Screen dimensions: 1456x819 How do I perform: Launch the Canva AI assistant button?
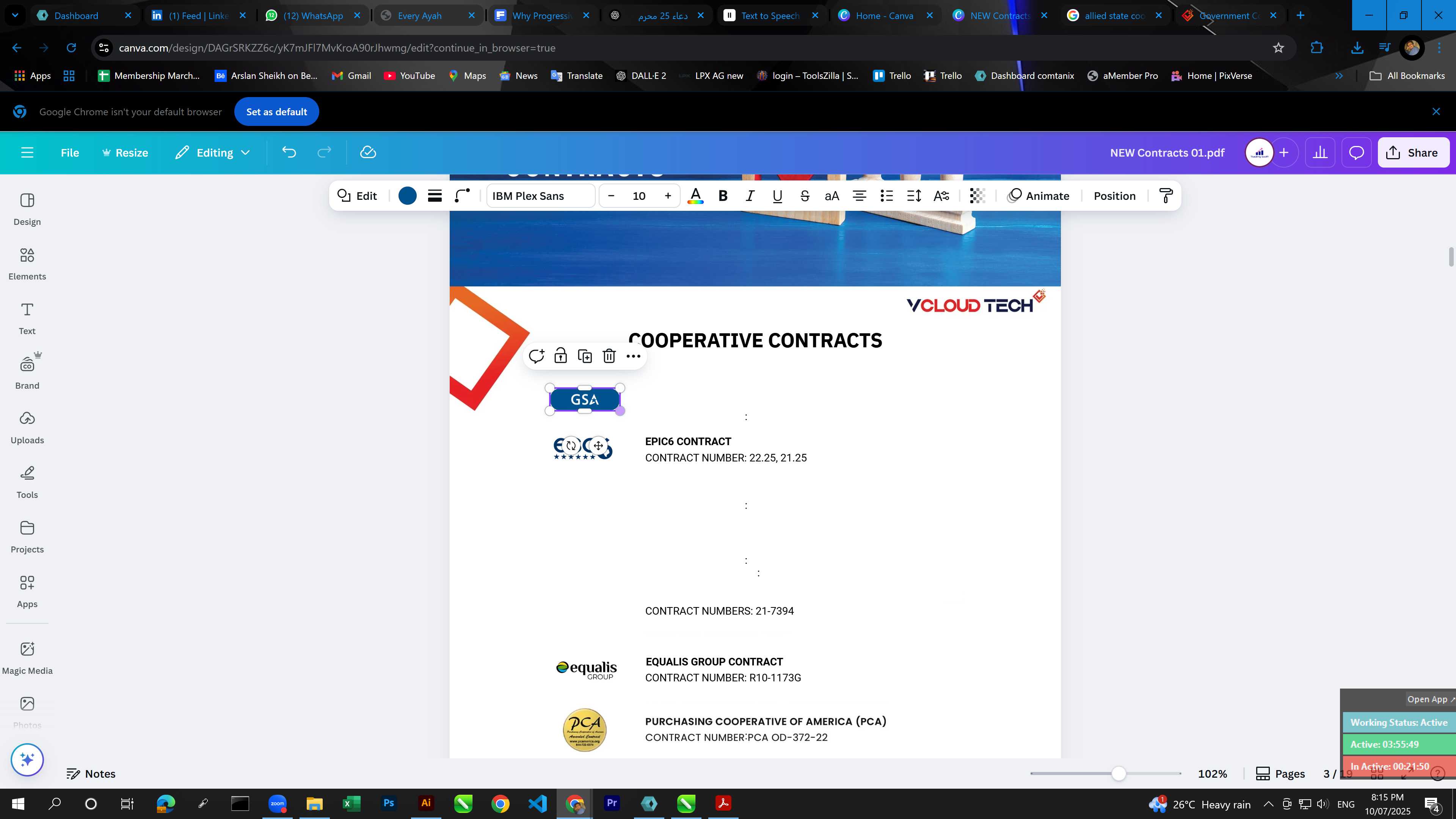(x=27, y=759)
